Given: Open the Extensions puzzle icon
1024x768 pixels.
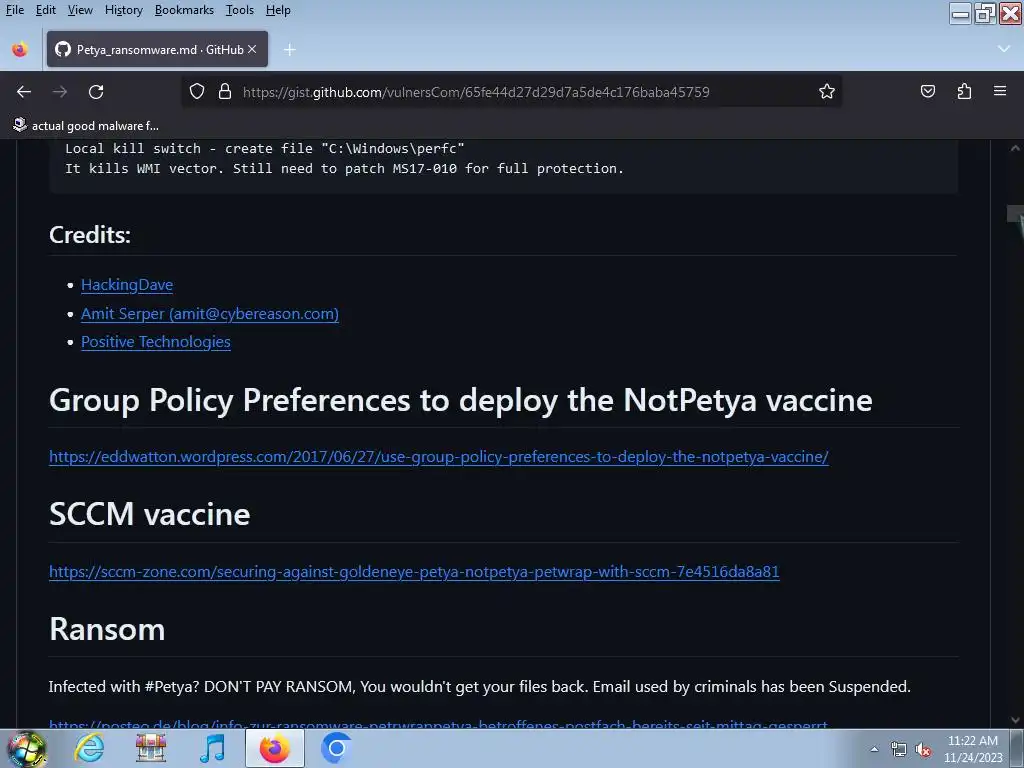Looking at the screenshot, I should tap(964, 91).
